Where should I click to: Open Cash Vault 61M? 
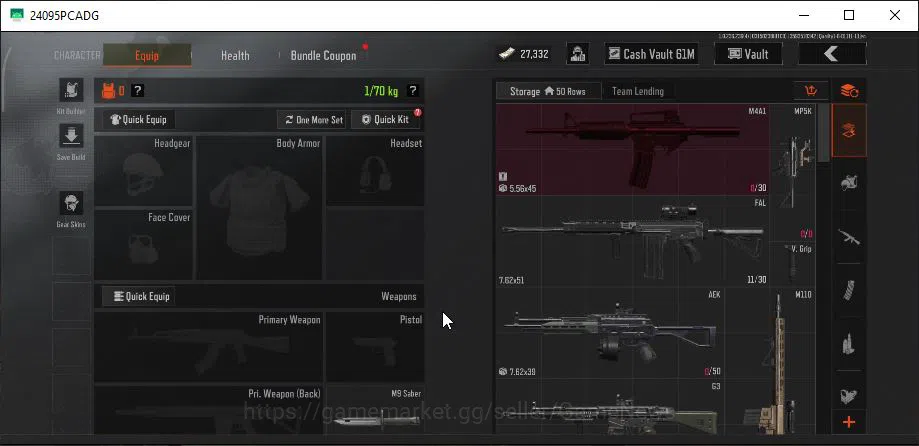(x=651, y=54)
